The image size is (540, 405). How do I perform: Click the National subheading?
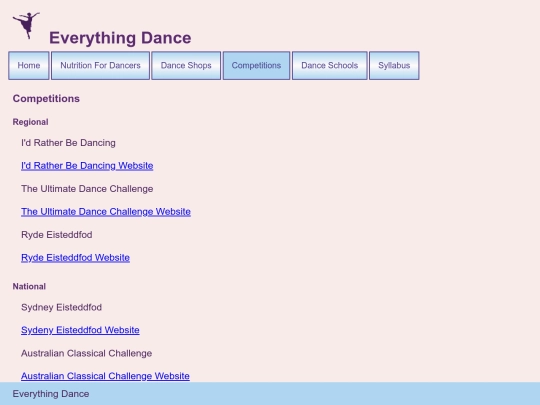tap(29, 287)
